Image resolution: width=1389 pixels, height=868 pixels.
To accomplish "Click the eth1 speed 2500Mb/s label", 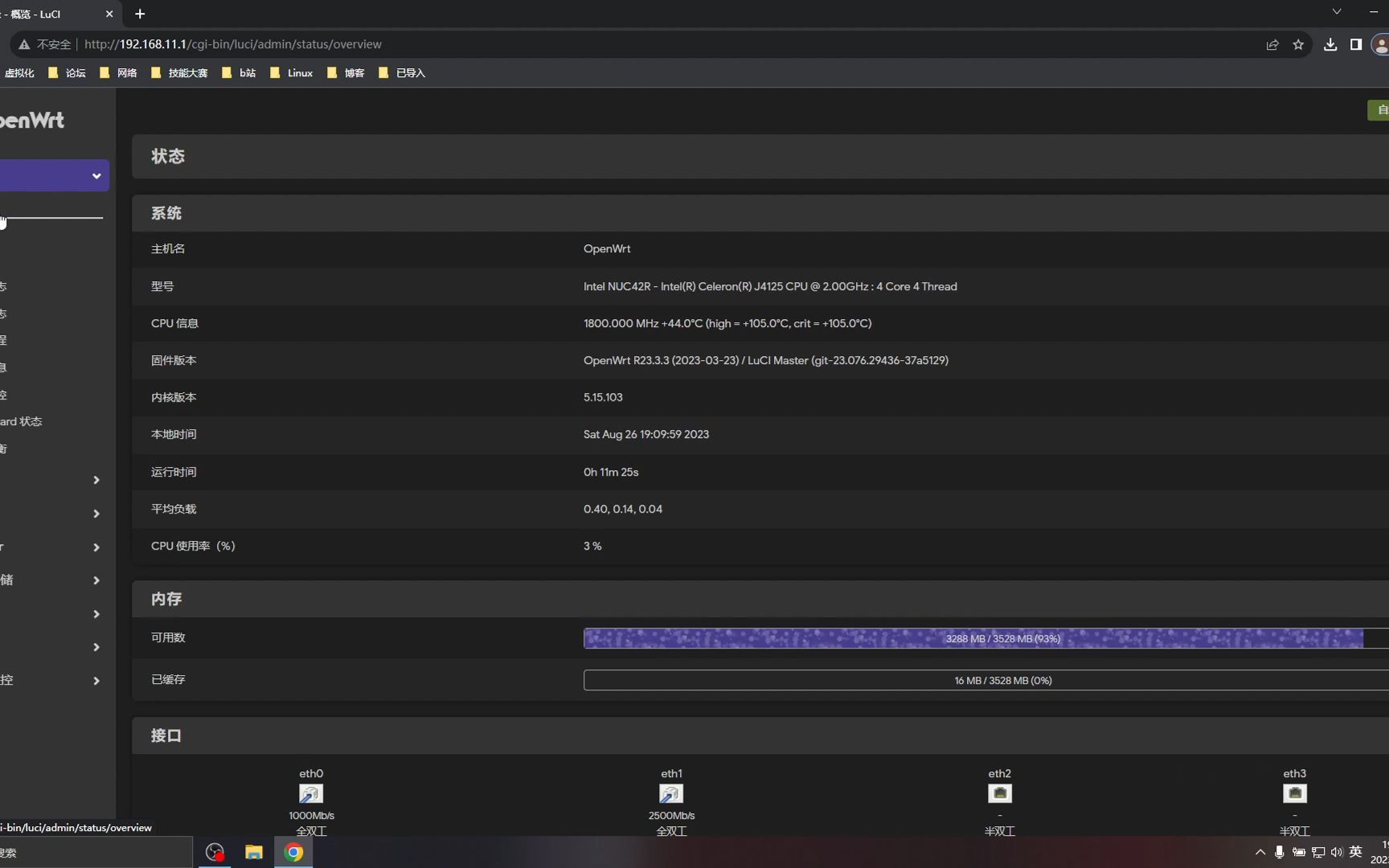I will click(x=671, y=816).
